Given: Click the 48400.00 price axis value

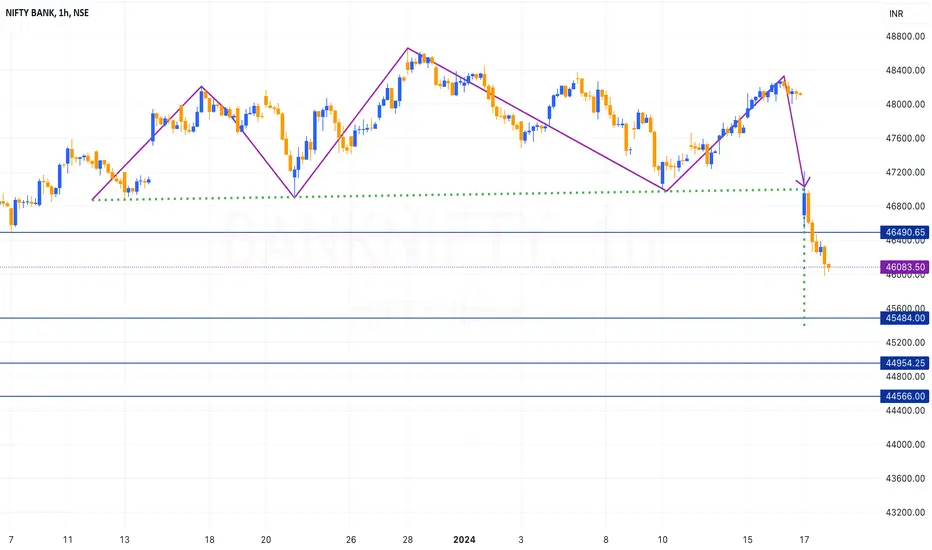Looking at the screenshot, I should coord(905,70).
